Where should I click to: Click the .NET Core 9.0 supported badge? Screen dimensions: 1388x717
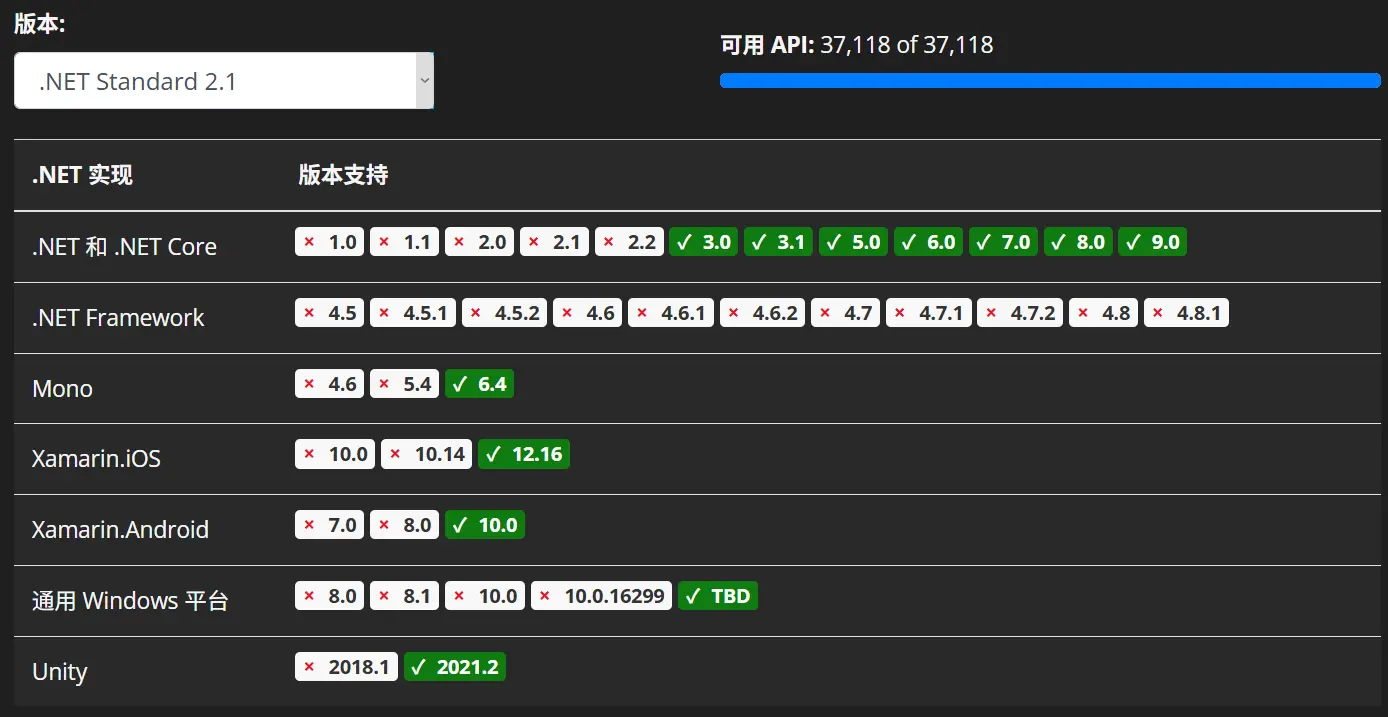[x=1152, y=242]
